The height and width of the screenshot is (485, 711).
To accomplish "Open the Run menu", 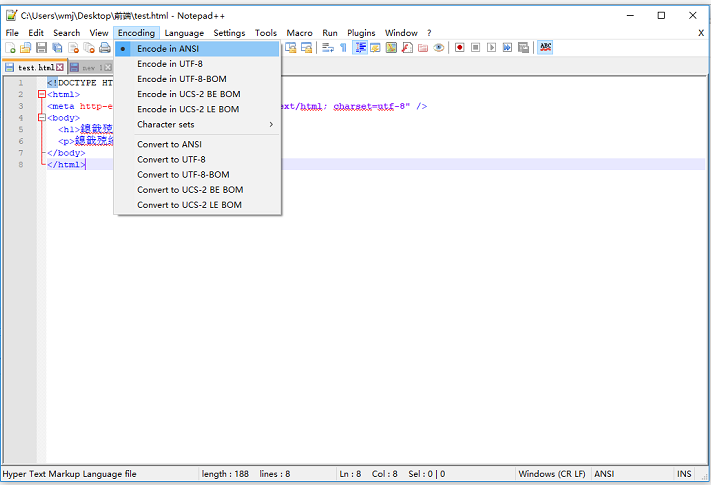I will (330, 33).
